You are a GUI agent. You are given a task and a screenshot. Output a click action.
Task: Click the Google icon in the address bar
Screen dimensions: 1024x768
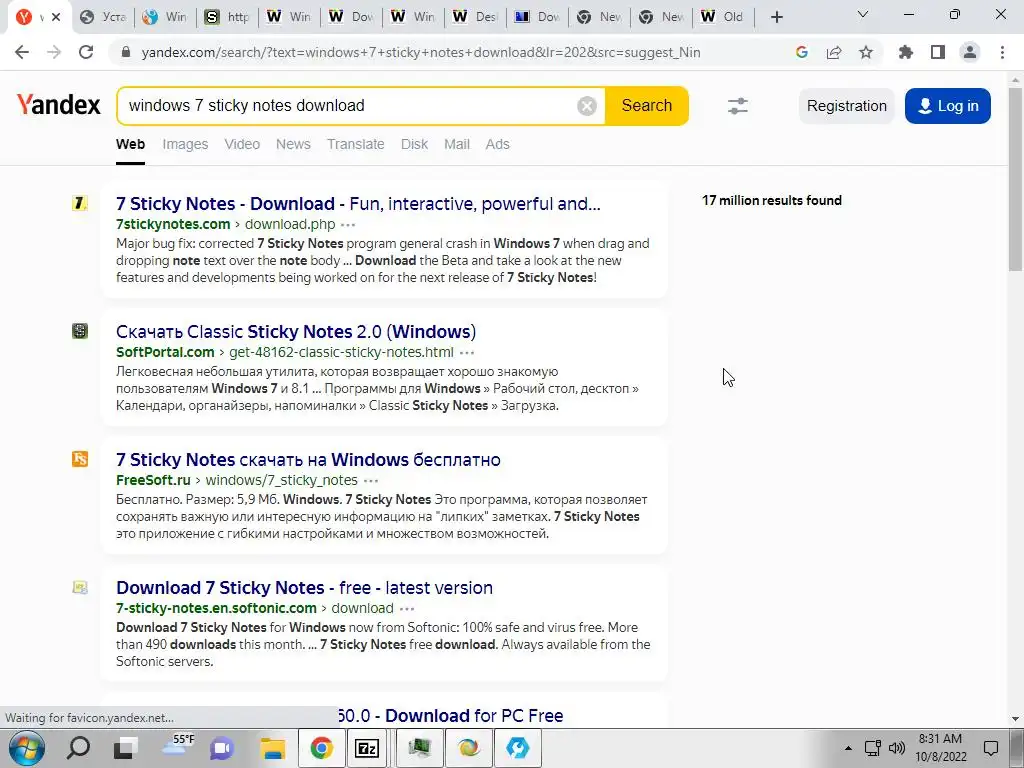802,52
